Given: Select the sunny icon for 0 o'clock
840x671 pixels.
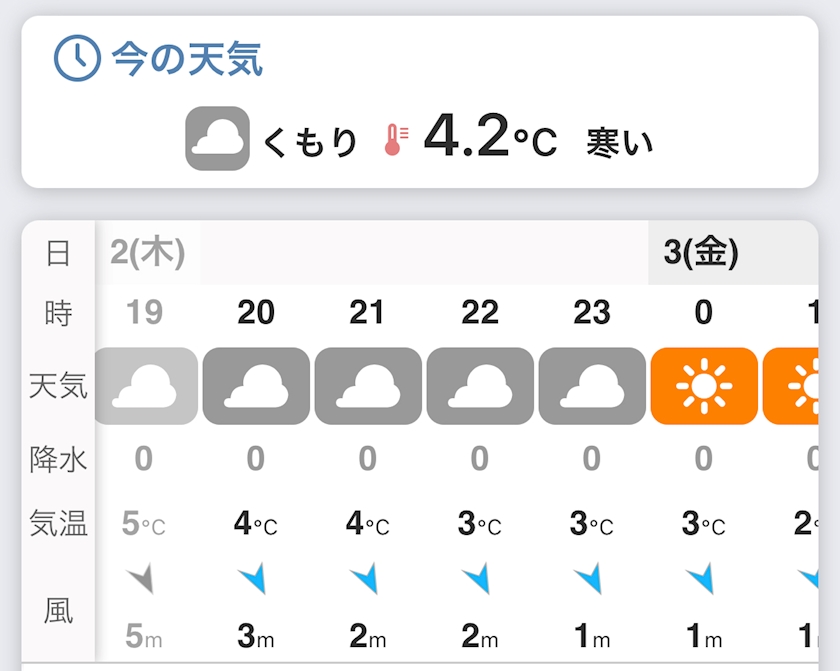Looking at the screenshot, I should (704, 386).
